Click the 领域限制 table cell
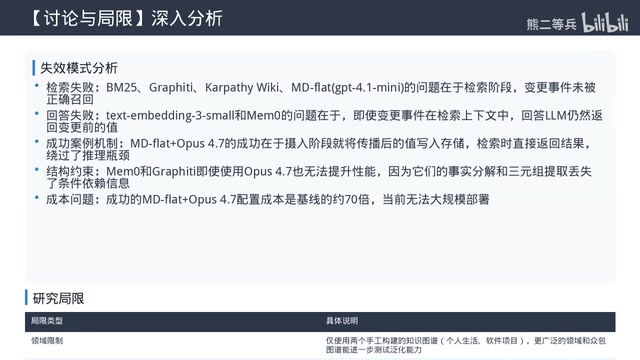 (47, 340)
